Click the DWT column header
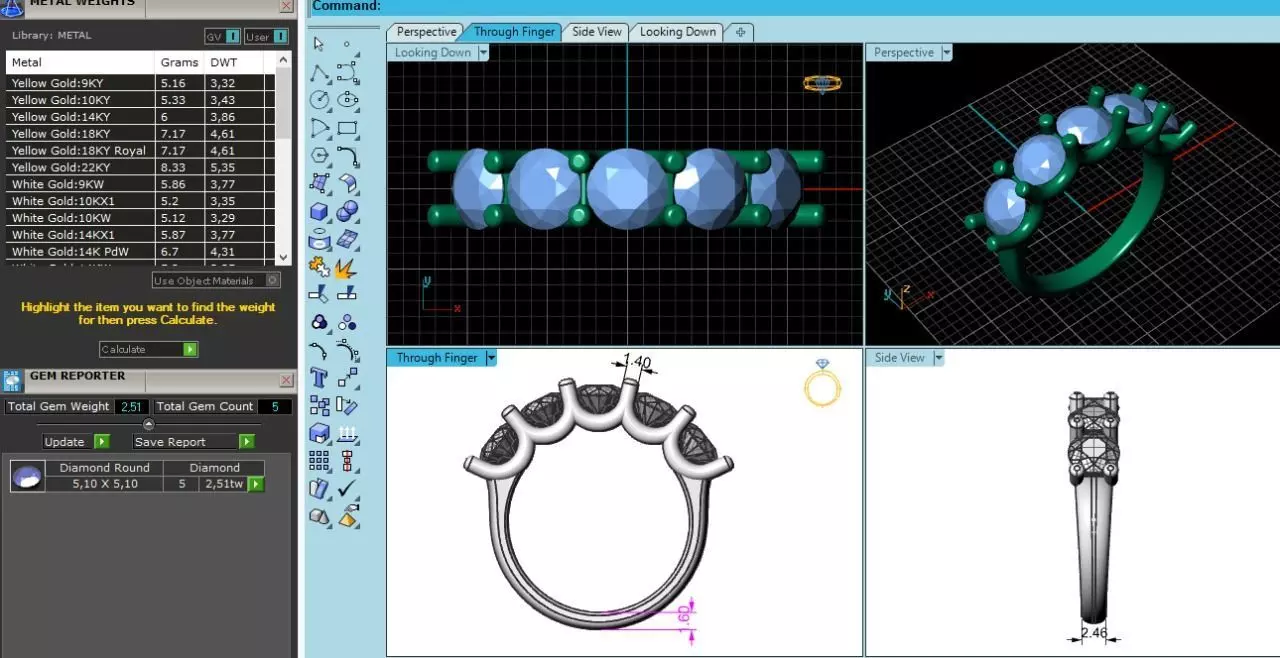 point(235,63)
